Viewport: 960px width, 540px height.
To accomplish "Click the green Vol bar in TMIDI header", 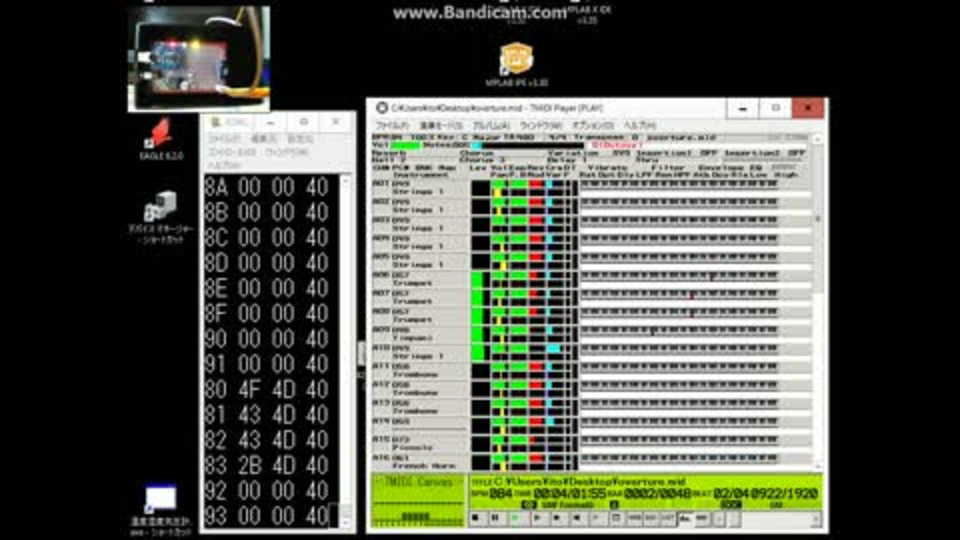I will point(405,145).
